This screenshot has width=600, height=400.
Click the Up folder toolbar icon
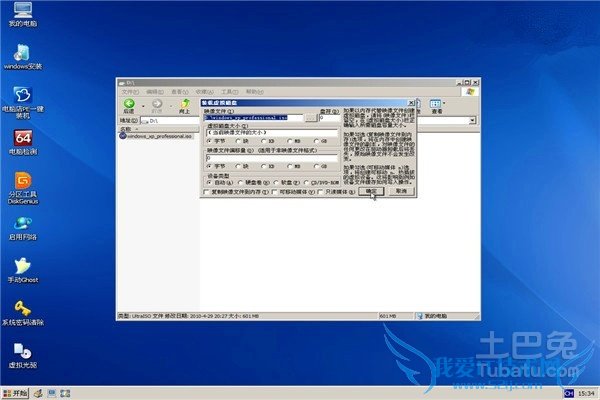click(184, 103)
